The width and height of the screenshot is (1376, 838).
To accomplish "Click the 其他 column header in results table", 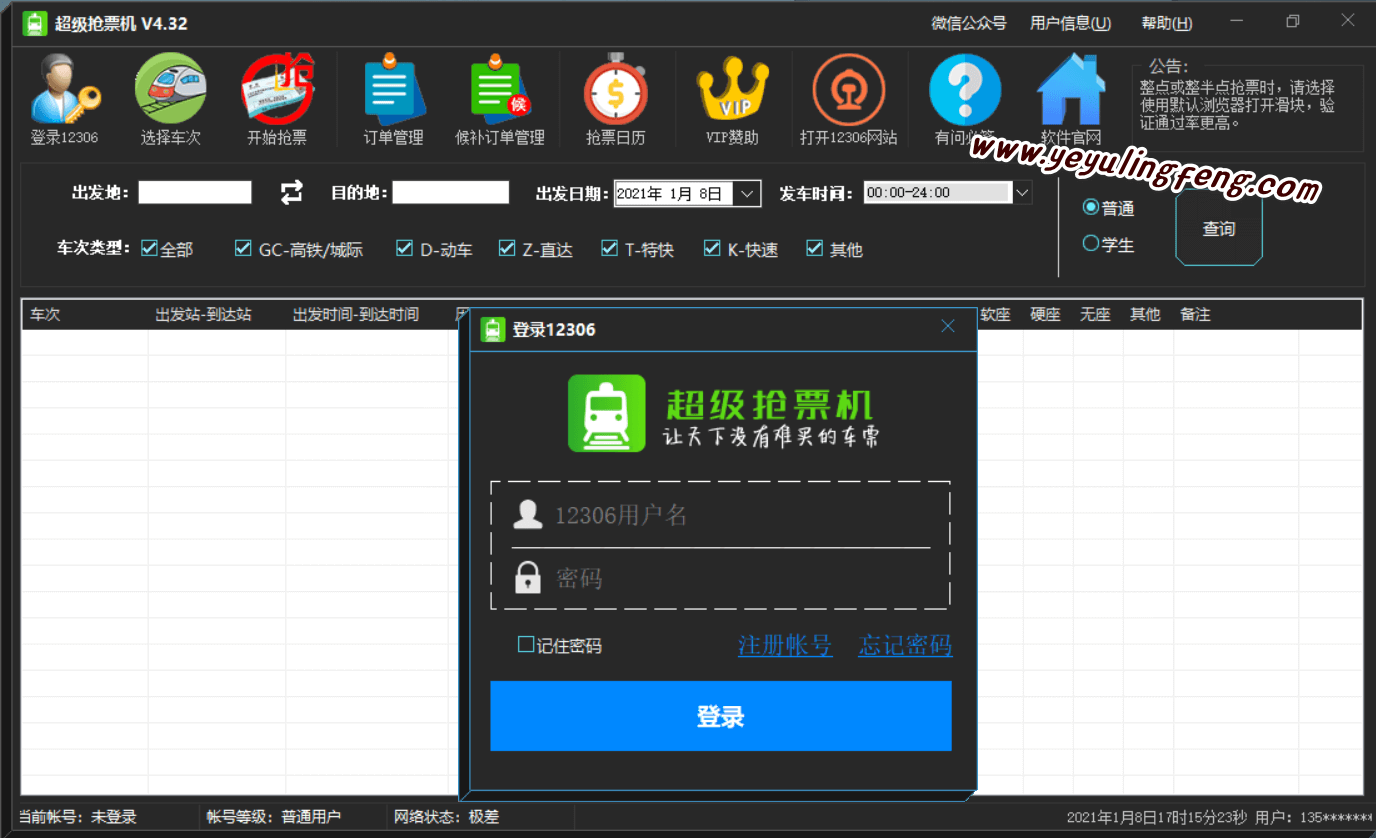I will (1146, 314).
